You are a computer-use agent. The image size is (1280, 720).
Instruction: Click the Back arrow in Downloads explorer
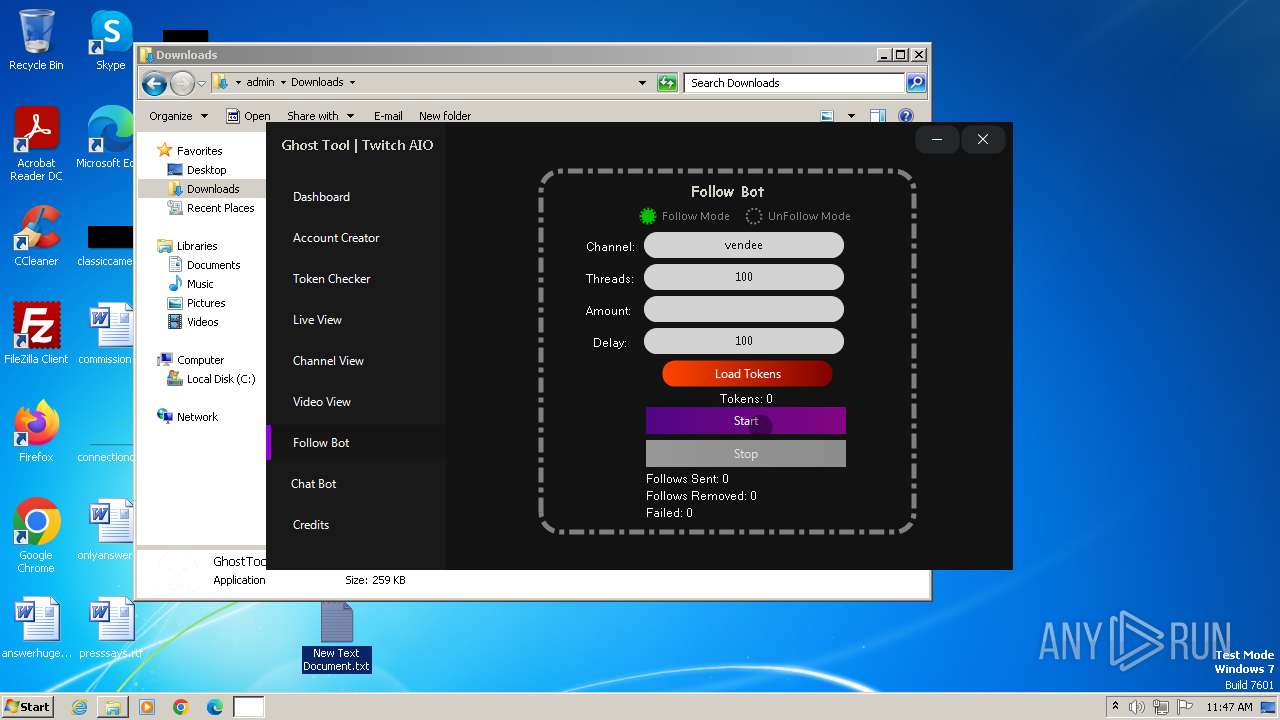pyautogui.click(x=154, y=83)
